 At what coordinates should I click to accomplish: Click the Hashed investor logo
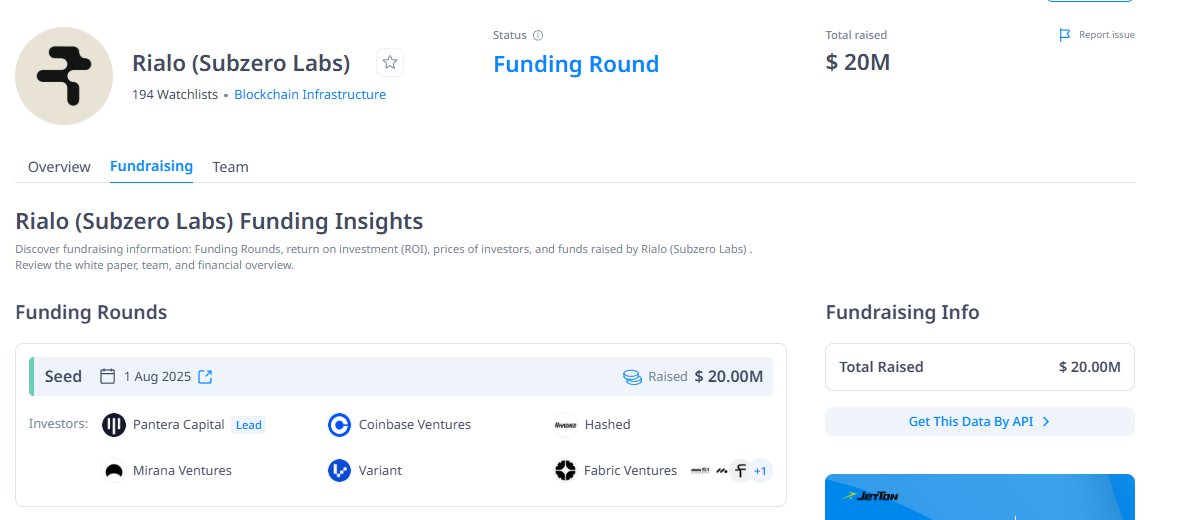click(x=565, y=425)
